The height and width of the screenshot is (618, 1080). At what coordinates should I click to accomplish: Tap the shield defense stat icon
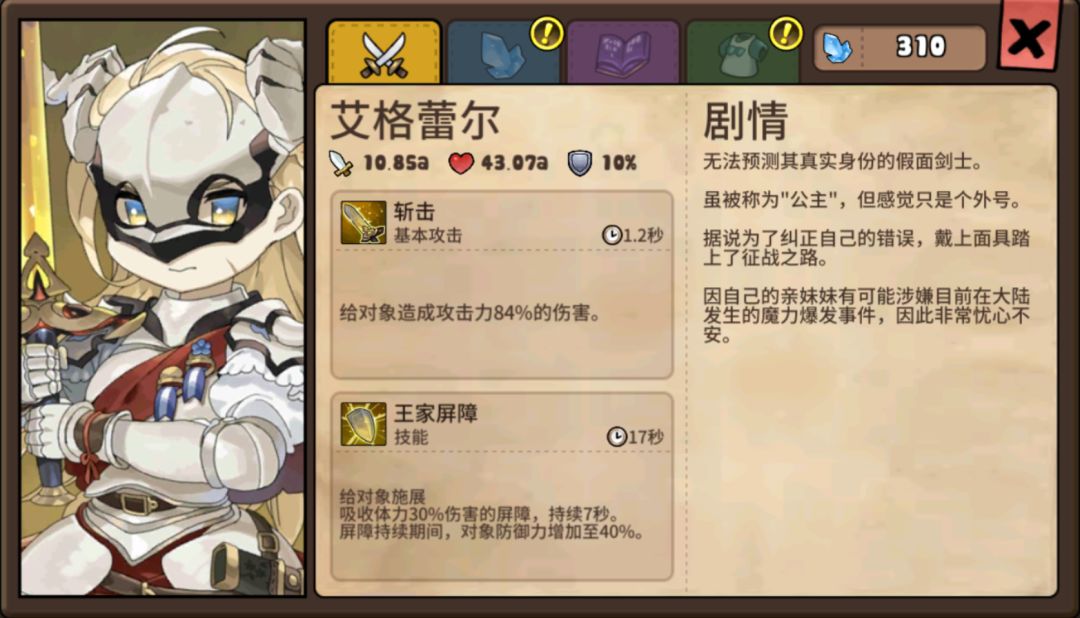(579, 163)
